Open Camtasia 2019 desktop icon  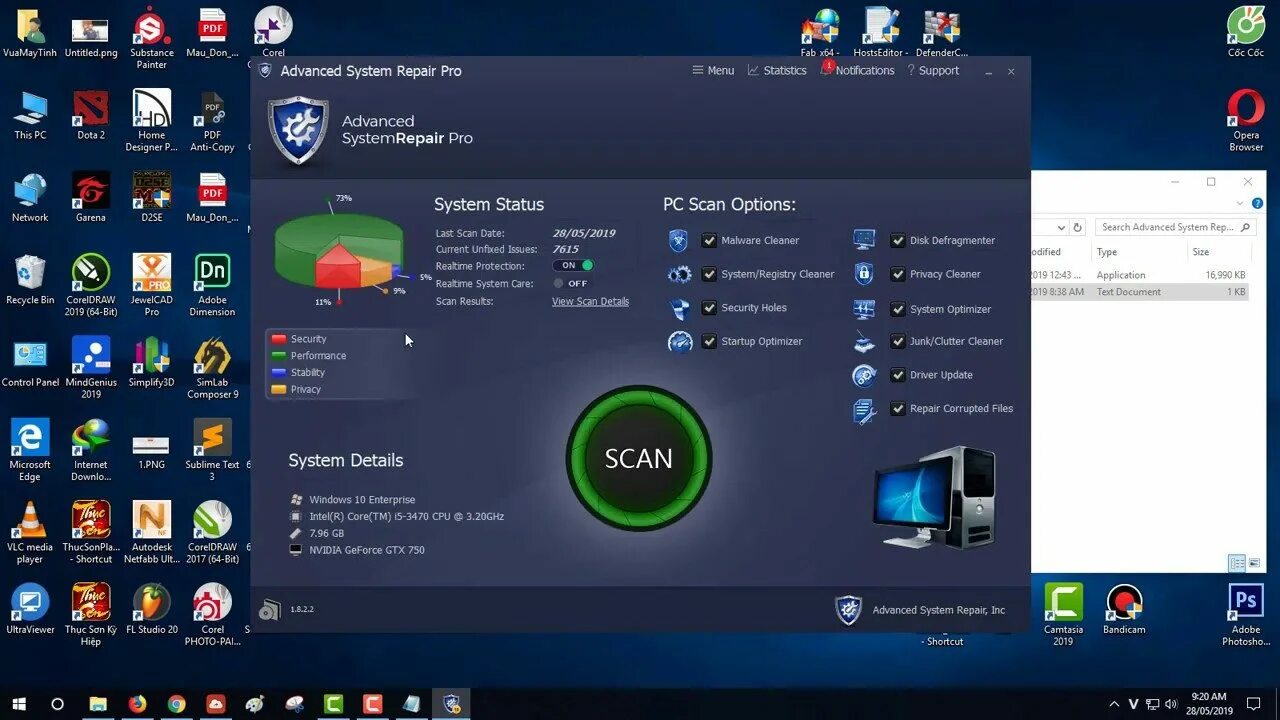click(1064, 615)
